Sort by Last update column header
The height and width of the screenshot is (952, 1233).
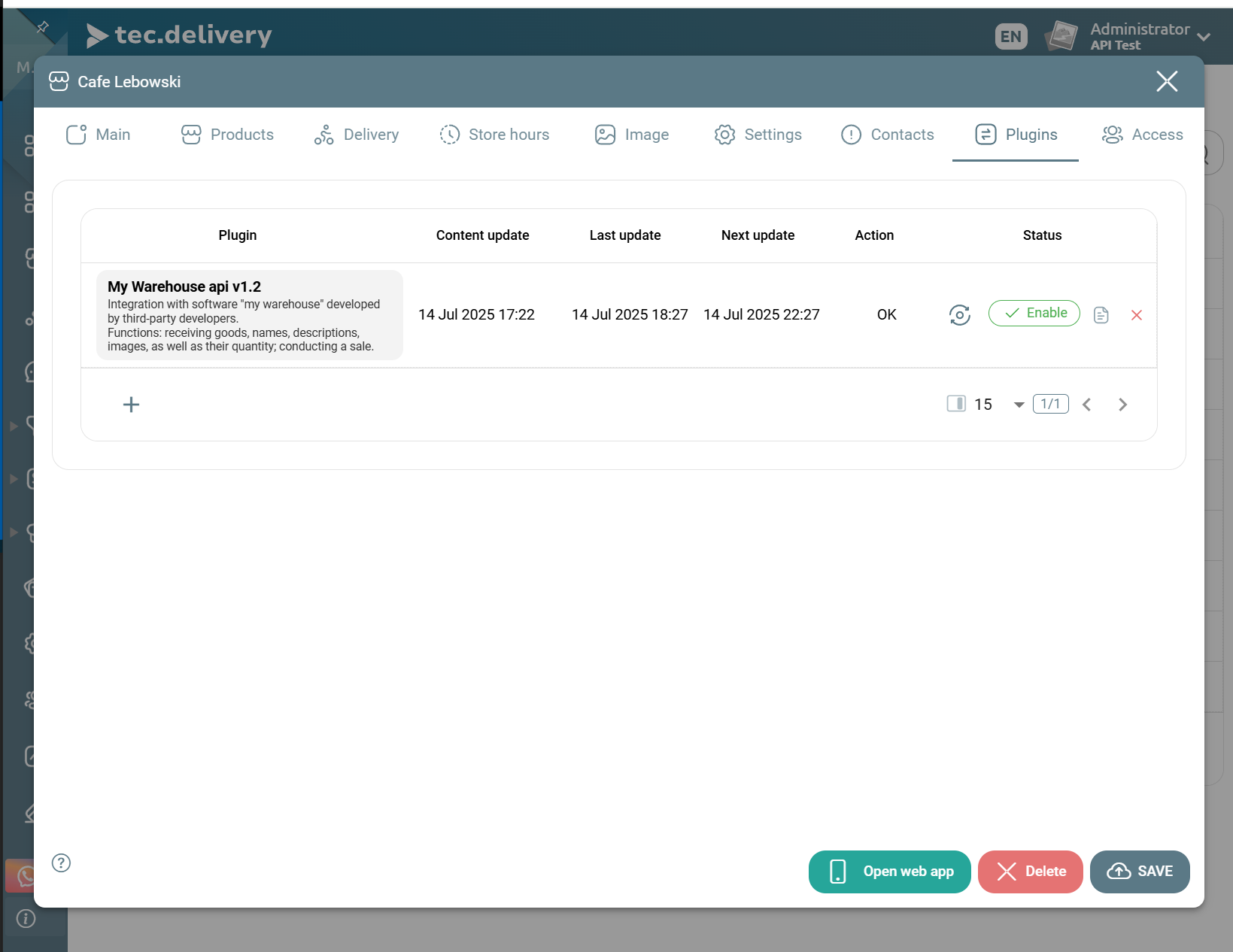[x=625, y=235]
